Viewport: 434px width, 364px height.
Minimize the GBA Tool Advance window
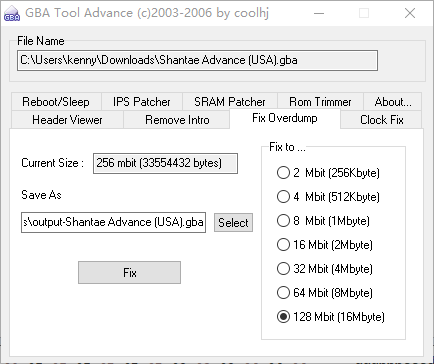[319, 13]
